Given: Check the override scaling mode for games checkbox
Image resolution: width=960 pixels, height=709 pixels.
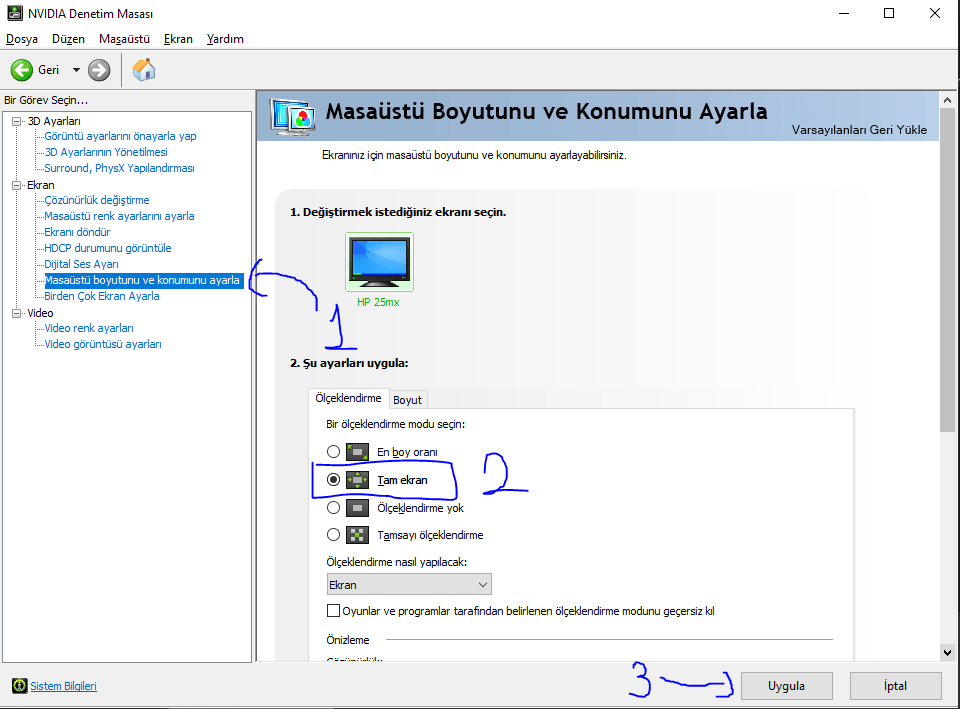Looking at the screenshot, I should coord(333,610).
